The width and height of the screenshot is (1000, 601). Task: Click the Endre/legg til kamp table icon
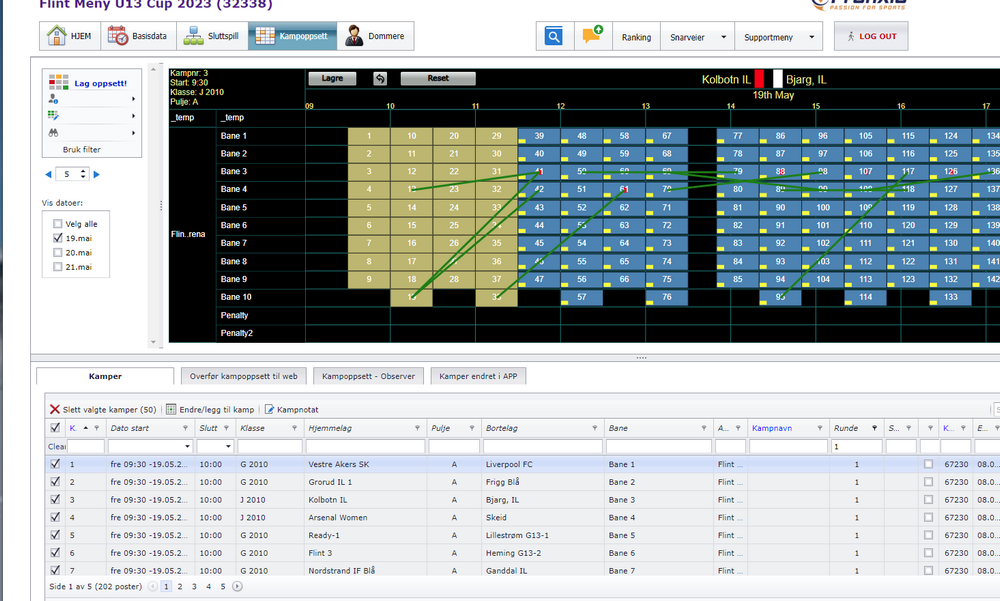click(x=171, y=410)
